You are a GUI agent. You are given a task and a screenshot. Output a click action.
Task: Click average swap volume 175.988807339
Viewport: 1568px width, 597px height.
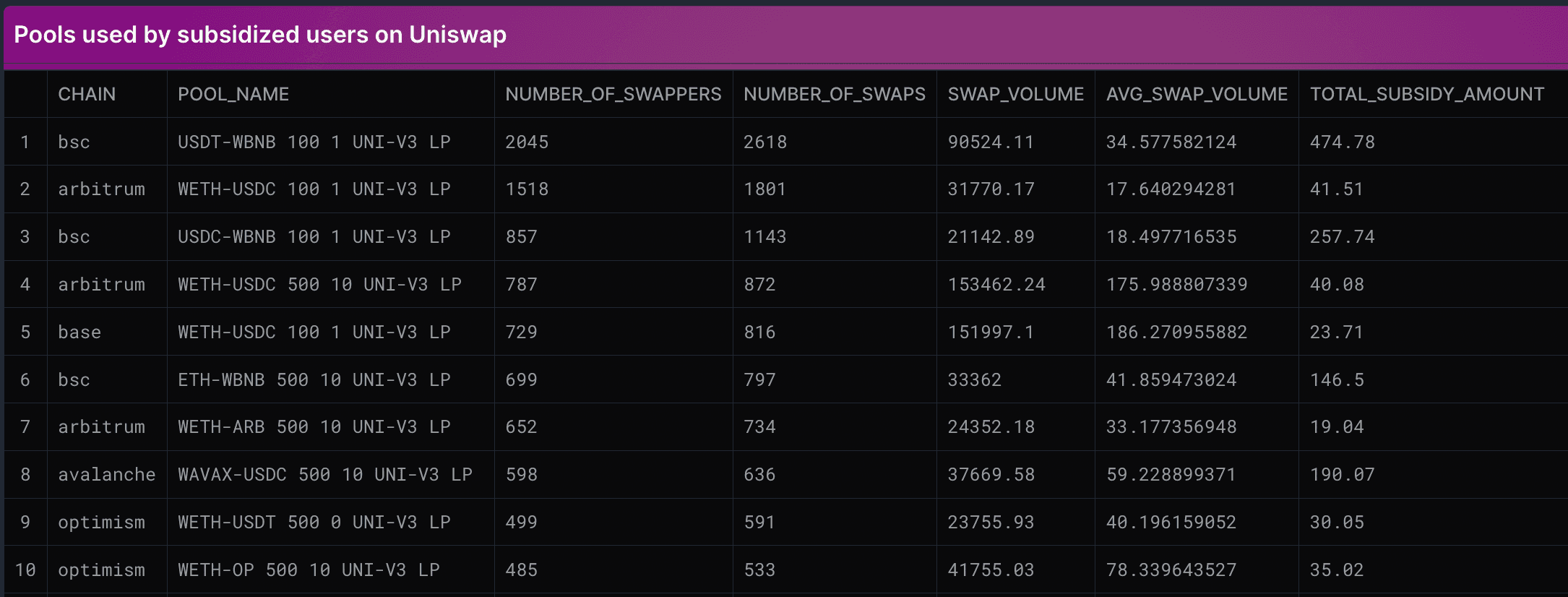pos(1177,284)
